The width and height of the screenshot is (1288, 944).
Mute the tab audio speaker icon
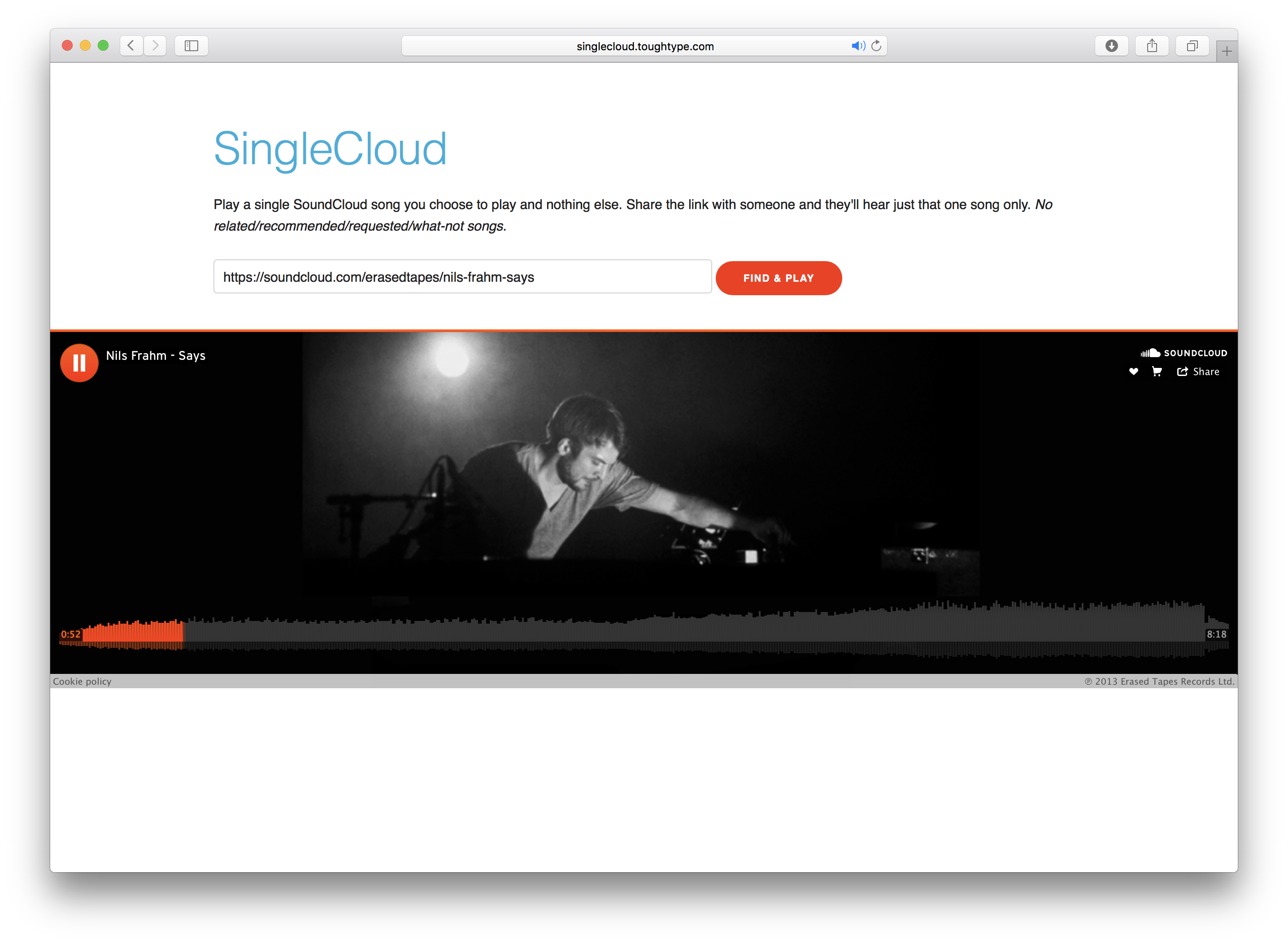click(x=858, y=46)
